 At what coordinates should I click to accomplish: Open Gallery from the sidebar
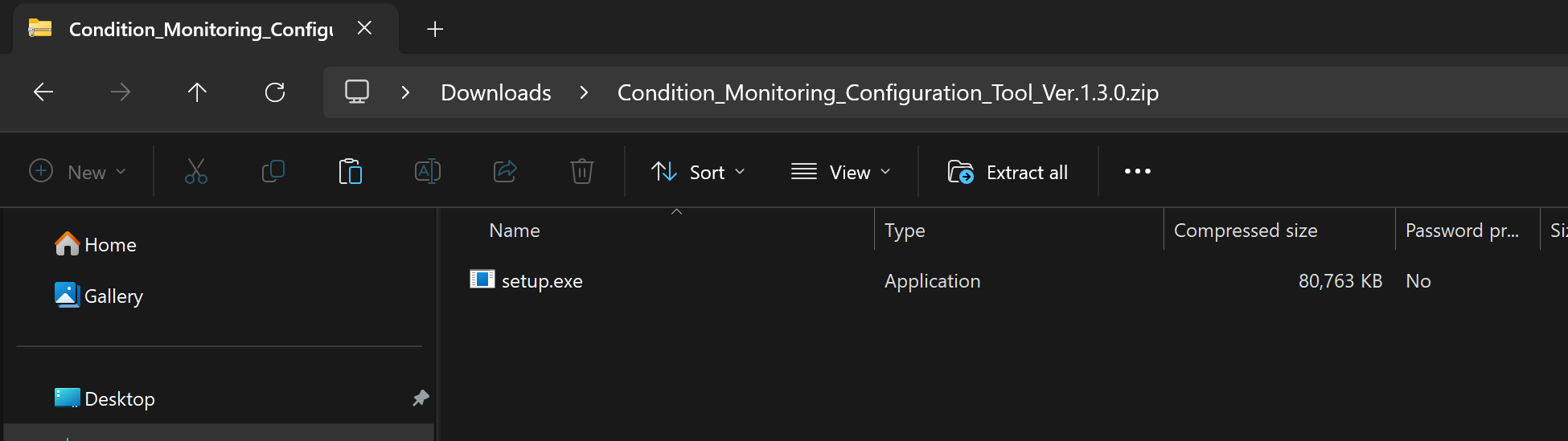click(113, 296)
